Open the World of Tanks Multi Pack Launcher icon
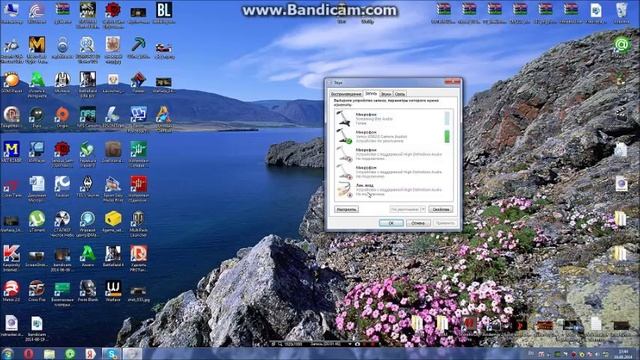640x360 pixels. click(x=138, y=224)
